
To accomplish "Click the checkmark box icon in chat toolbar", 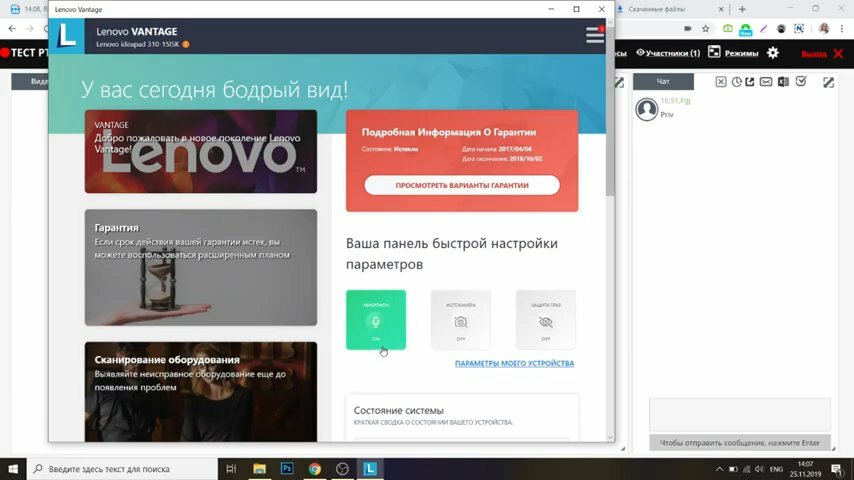I will pyautogui.click(x=801, y=81).
